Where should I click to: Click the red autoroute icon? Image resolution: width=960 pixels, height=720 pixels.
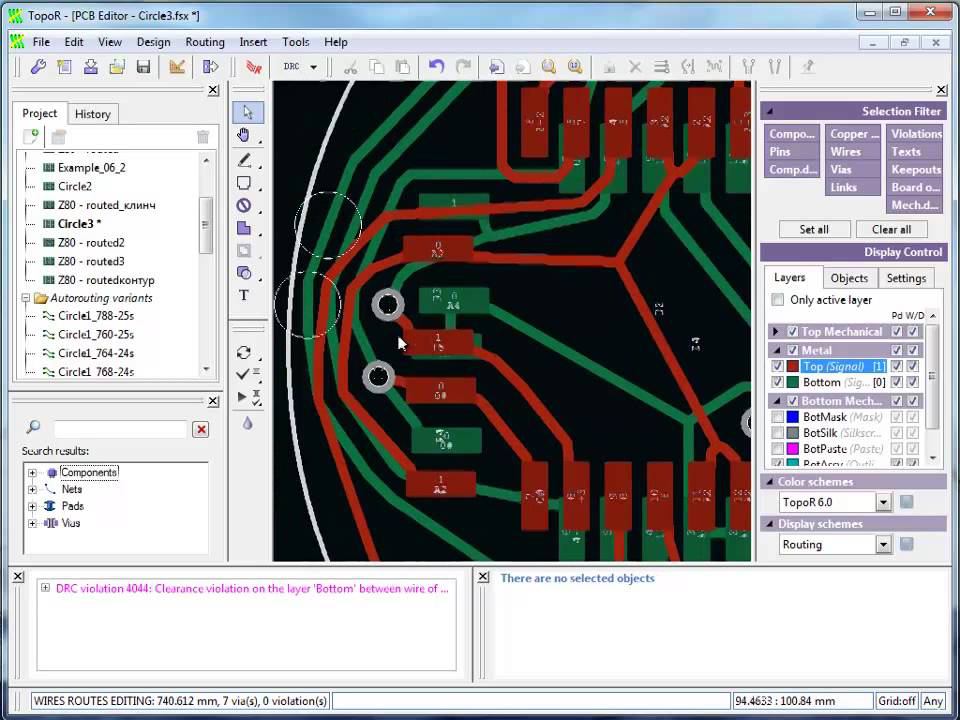coord(253,67)
